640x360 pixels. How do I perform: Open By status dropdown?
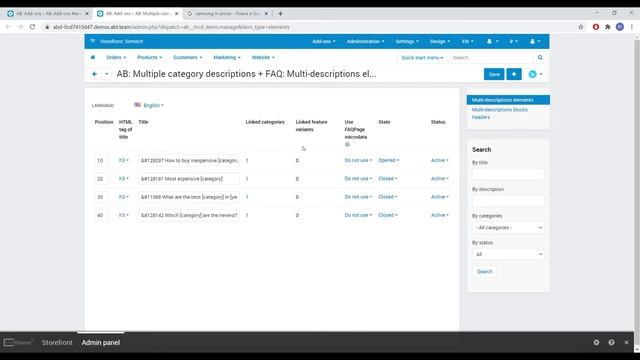pyautogui.click(x=508, y=254)
